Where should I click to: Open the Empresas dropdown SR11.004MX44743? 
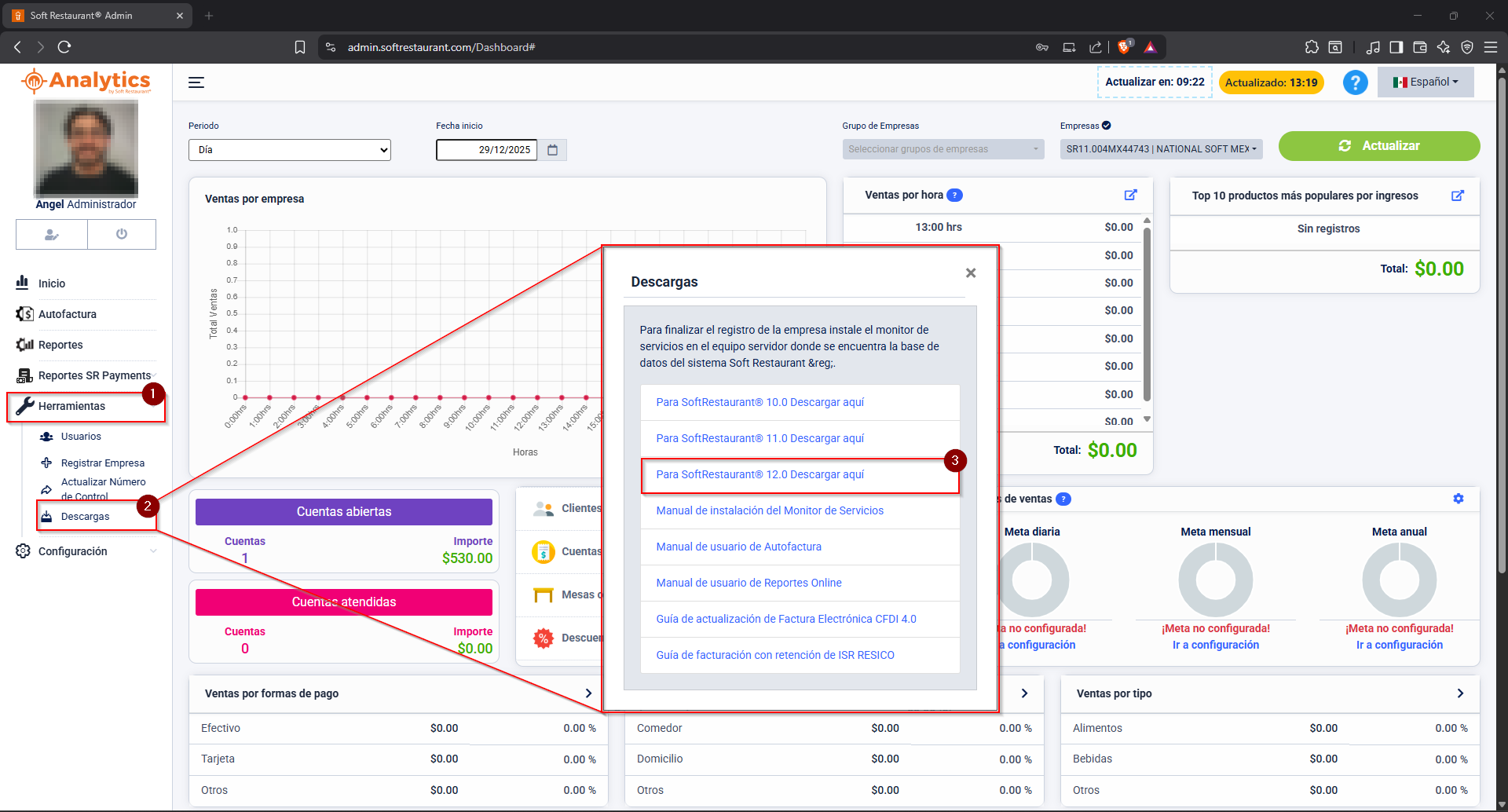click(1162, 149)
